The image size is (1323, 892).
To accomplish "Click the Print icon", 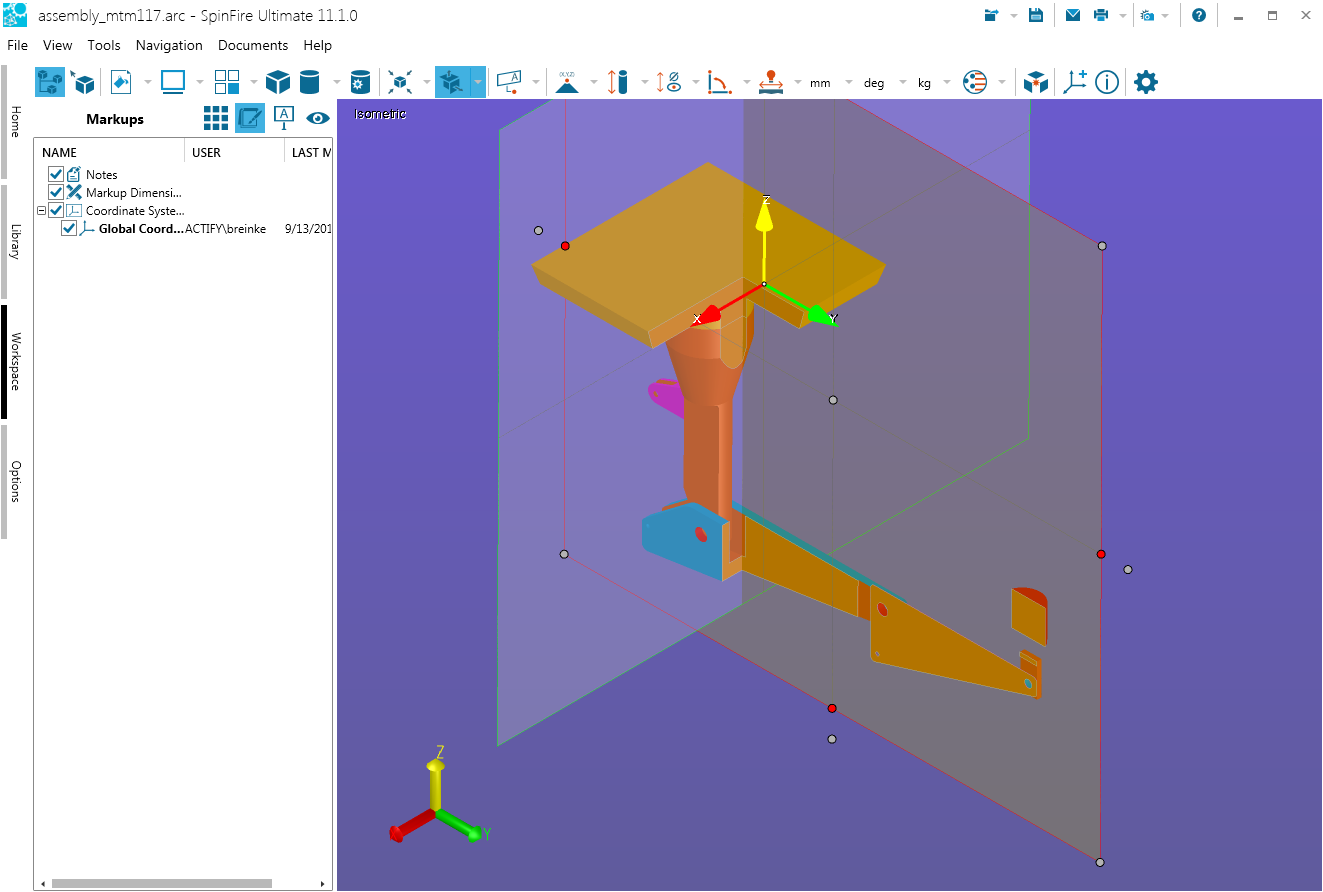I will coord(1101,15).
